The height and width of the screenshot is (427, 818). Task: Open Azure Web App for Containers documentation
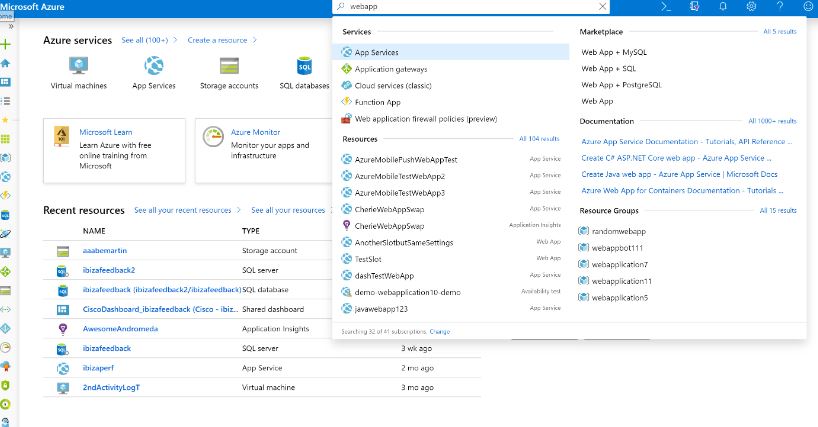pyautogui.click(x=682, y=190)
